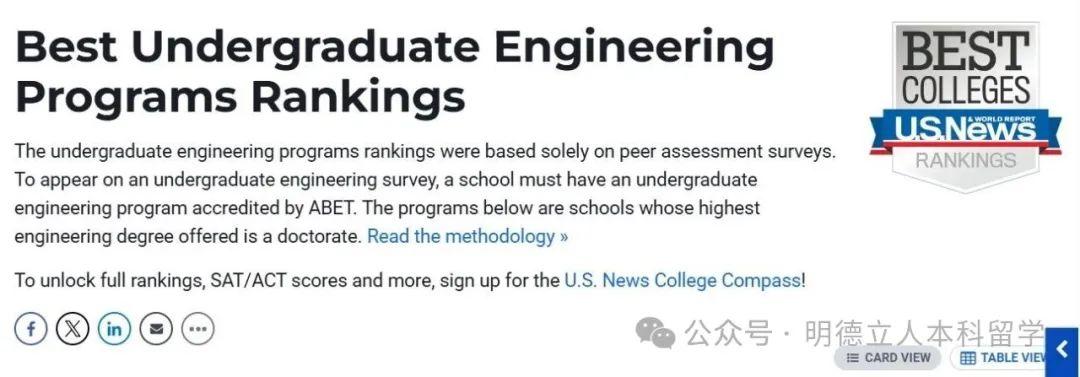
Task: Click the Best Colleges U.S. News badge
Action: pyautogui.click(x=965, y=107)
